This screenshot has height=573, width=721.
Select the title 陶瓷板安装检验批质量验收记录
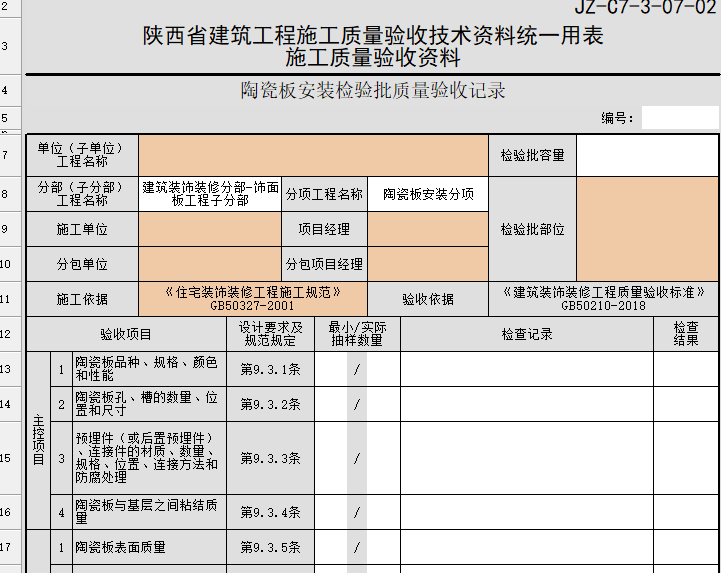click(373, 91)
